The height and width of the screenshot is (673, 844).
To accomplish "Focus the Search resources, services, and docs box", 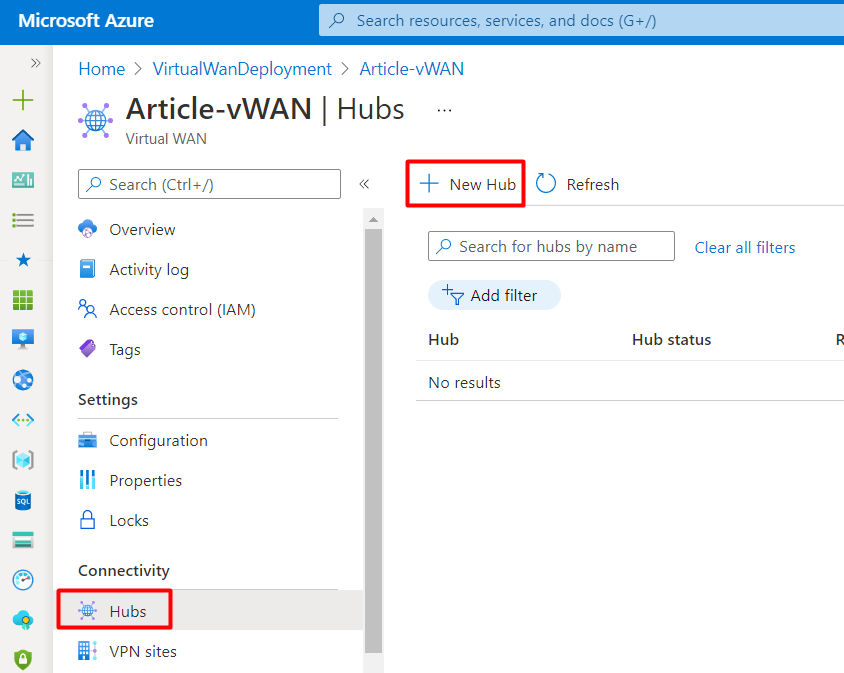I will click(x=581, y=20).
